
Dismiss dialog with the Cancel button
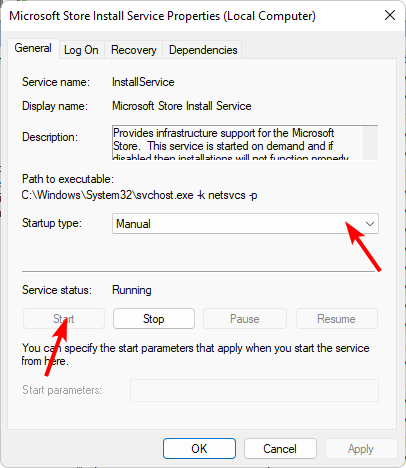click(x=280, y=449)
